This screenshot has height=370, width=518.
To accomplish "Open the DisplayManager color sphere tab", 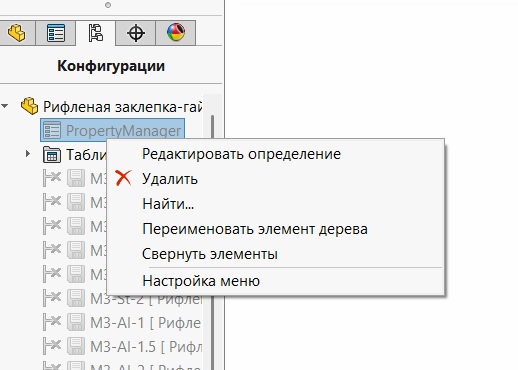I will 176,32.
